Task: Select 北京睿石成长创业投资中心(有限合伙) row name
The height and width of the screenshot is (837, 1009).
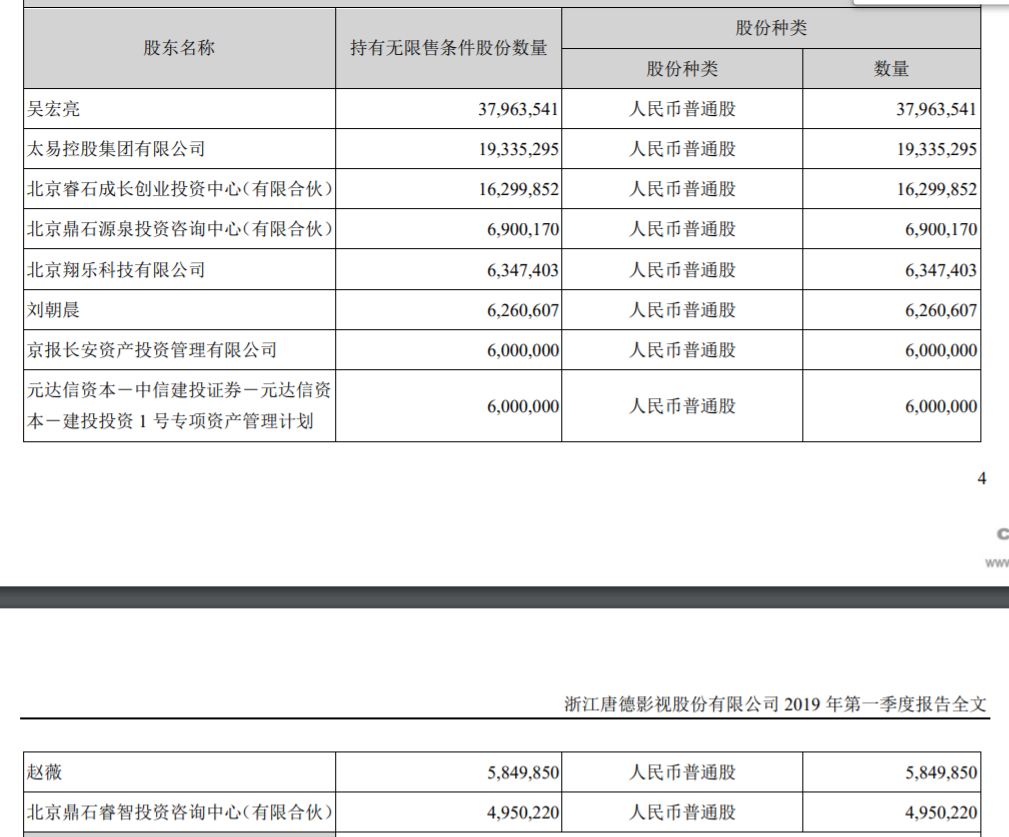Action: 180,189
